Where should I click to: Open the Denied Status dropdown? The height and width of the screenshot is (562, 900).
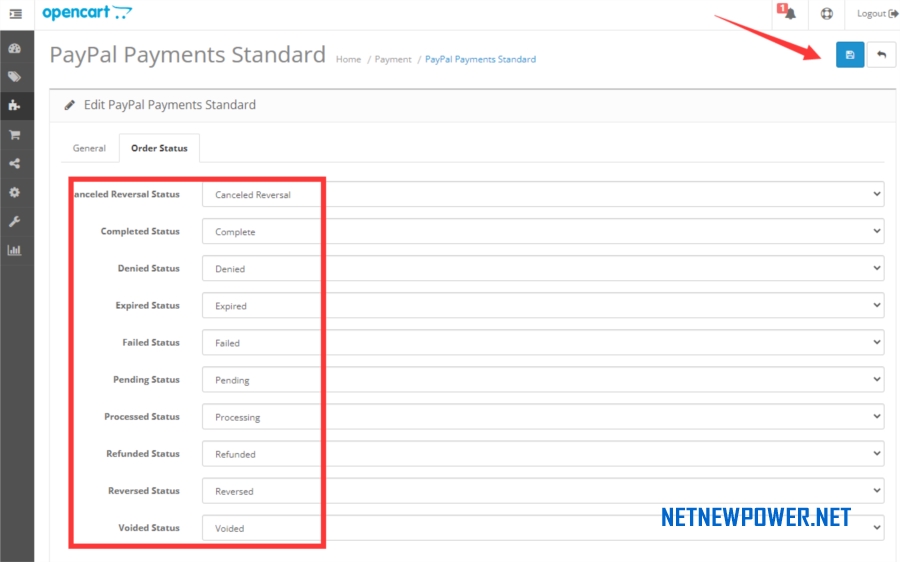(543, 268)
